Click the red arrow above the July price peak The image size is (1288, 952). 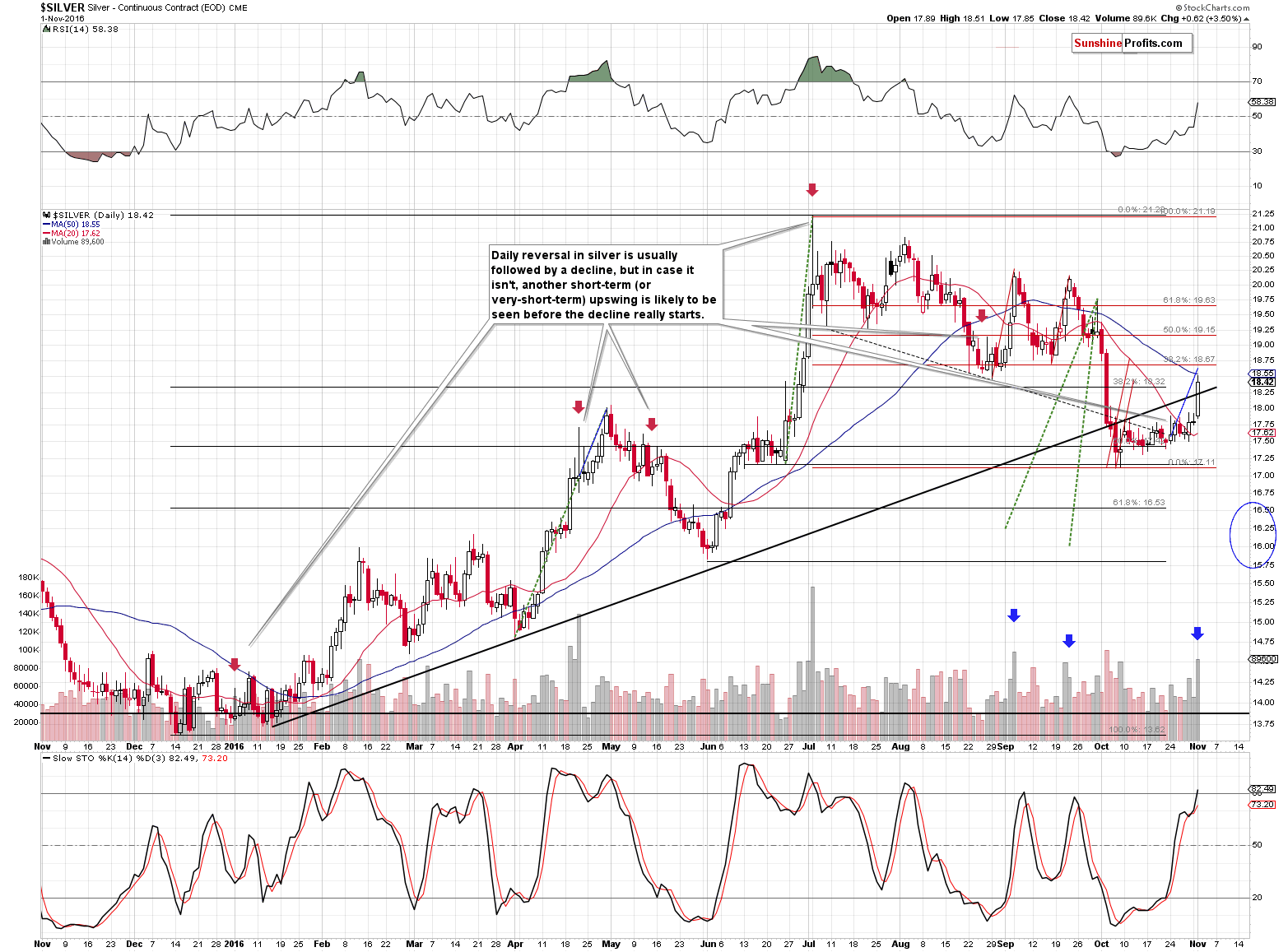(812, 190)
